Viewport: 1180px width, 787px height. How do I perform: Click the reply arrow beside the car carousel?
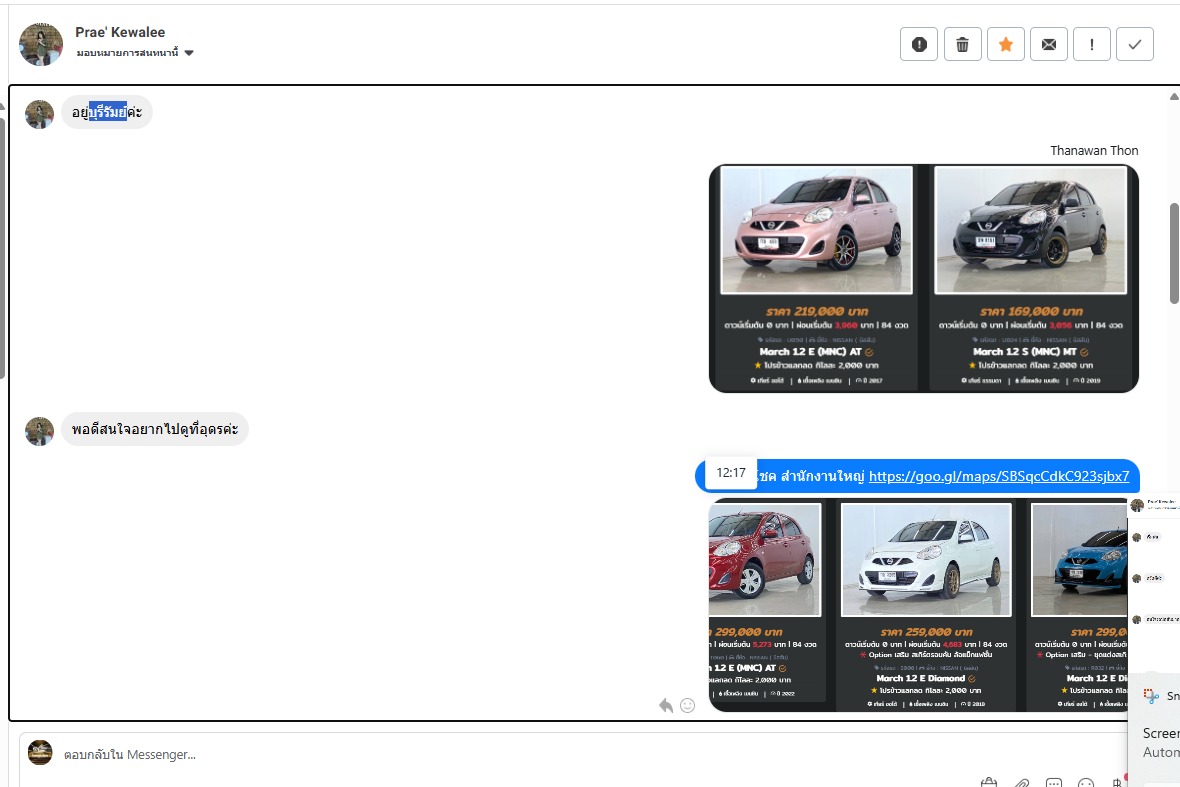pos(666,705)
